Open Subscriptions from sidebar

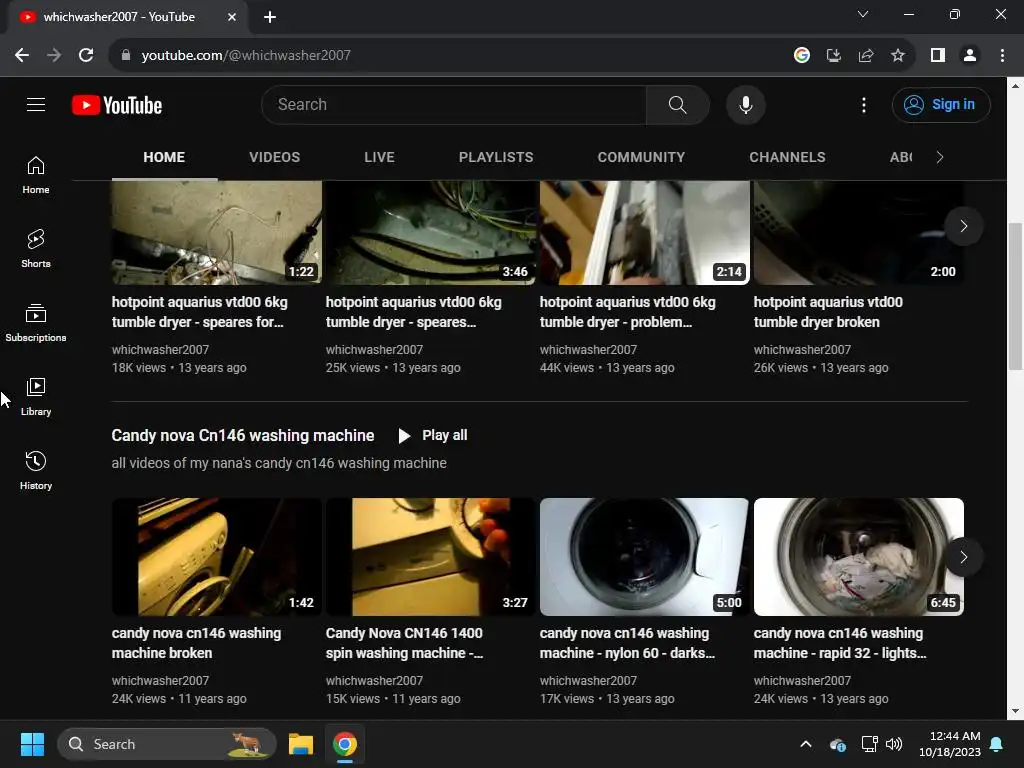point(36,323)
